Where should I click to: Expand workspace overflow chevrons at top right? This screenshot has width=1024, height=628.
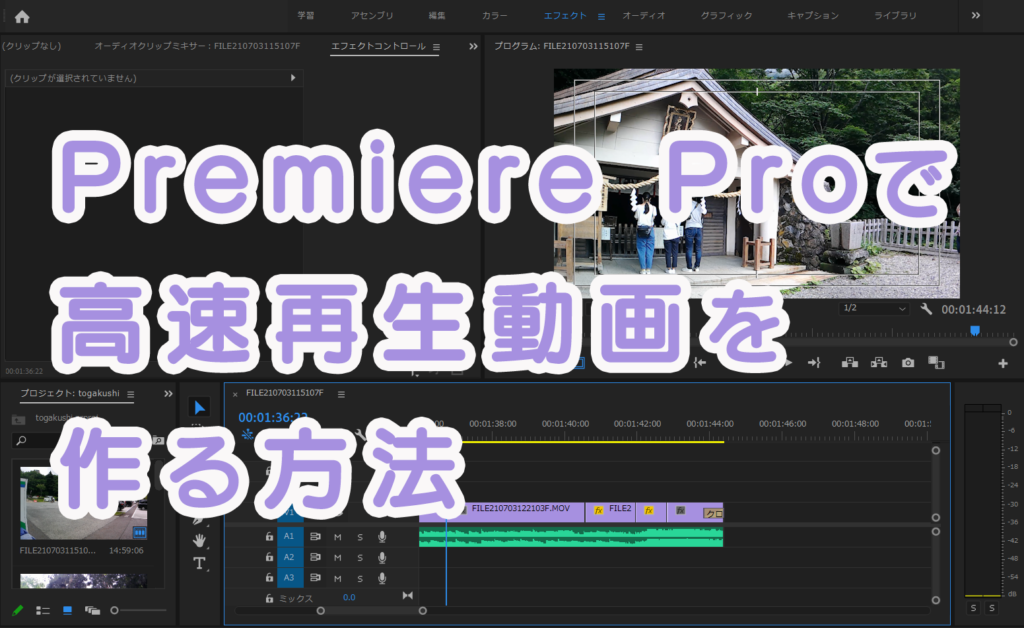coord(976,15)
